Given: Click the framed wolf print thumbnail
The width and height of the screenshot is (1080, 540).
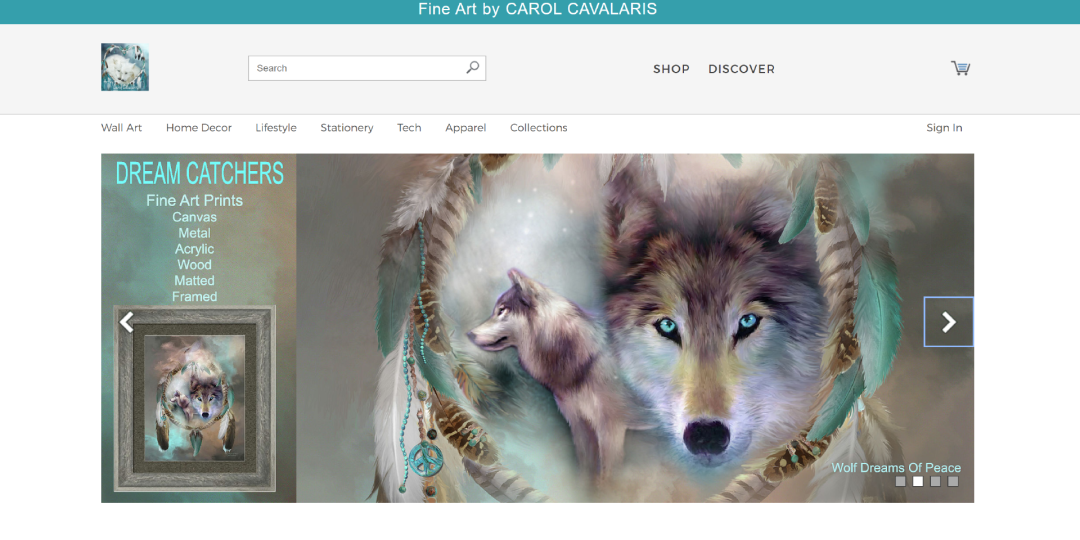Looking at the screenshot, I should click(x=194, y=398).
